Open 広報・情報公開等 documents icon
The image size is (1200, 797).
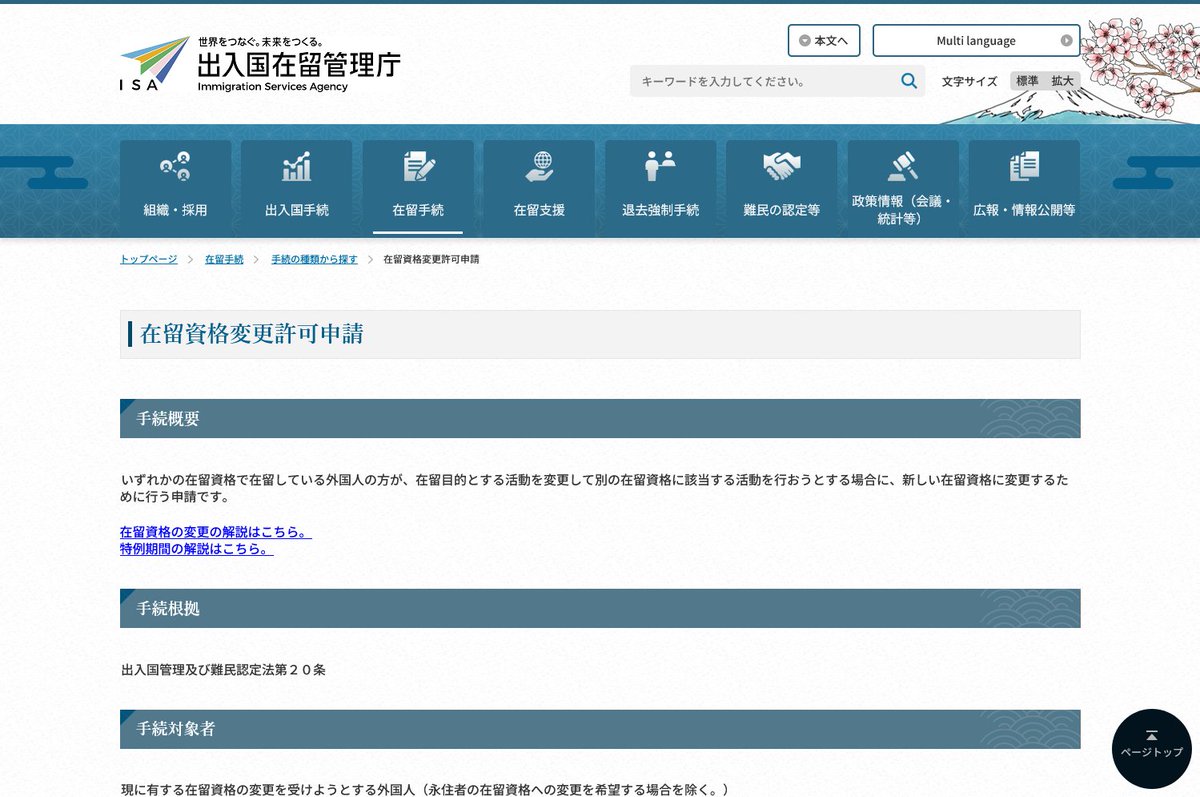point(1024,167)
